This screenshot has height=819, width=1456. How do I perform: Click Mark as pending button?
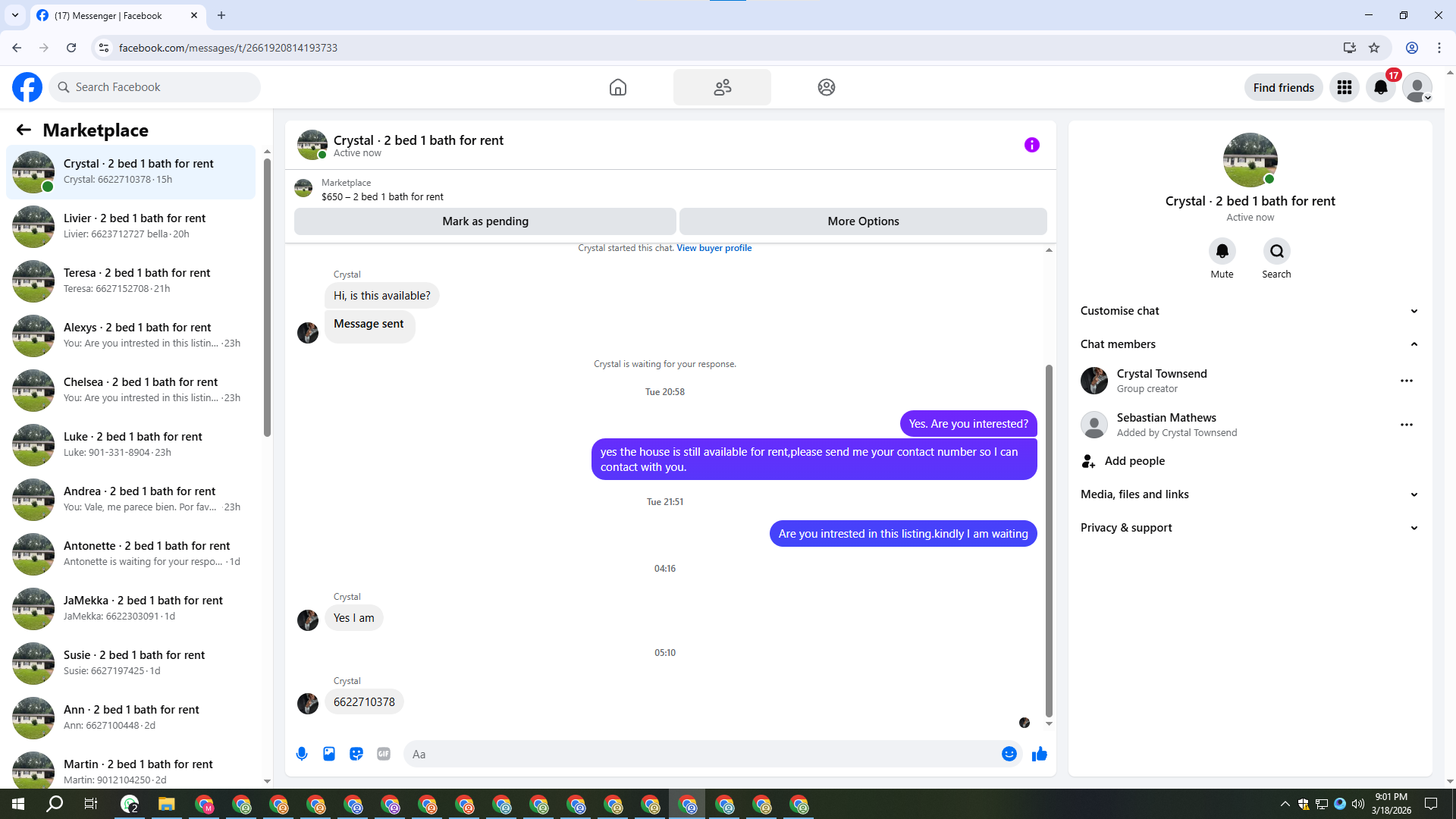tap(485, 221)
